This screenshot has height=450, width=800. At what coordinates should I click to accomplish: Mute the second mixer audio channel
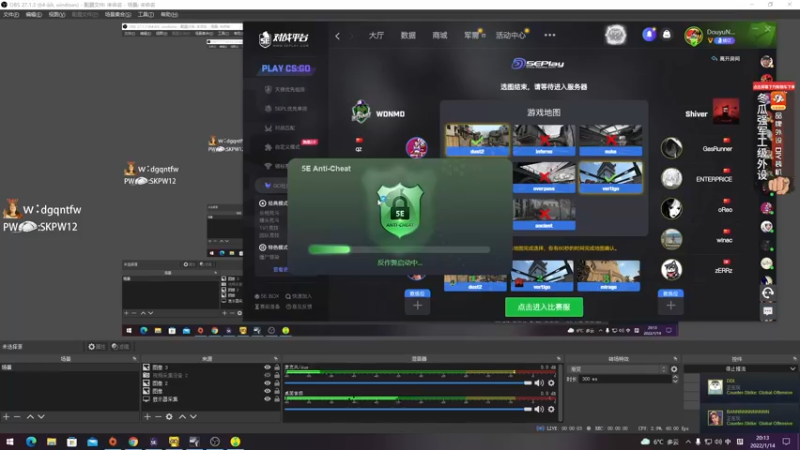pos(539,409)
